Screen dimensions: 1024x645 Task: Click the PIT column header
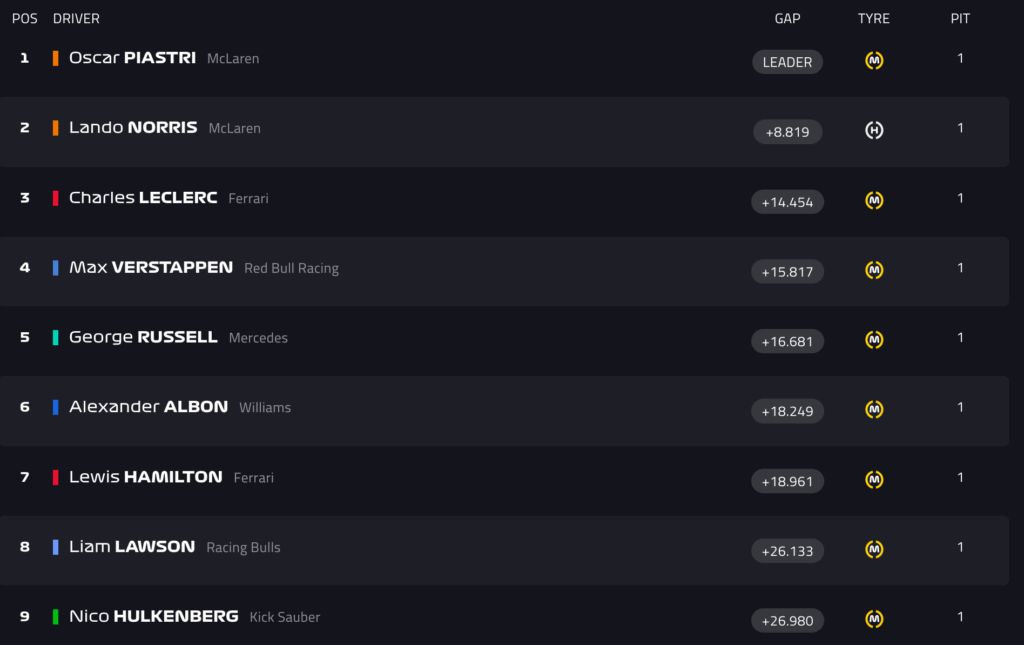(960, 19)
